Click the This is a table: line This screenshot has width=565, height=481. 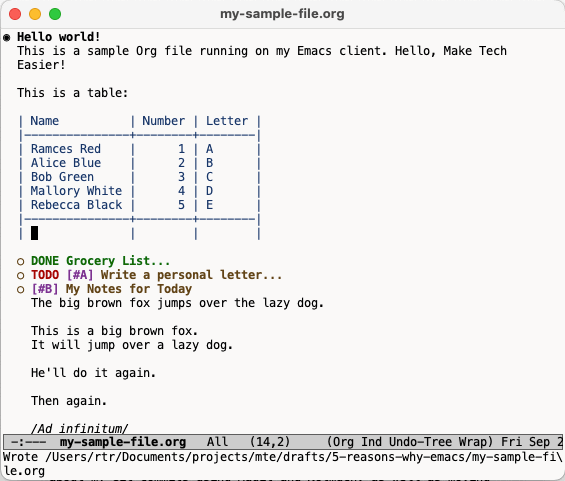click(x=72, y=93)
